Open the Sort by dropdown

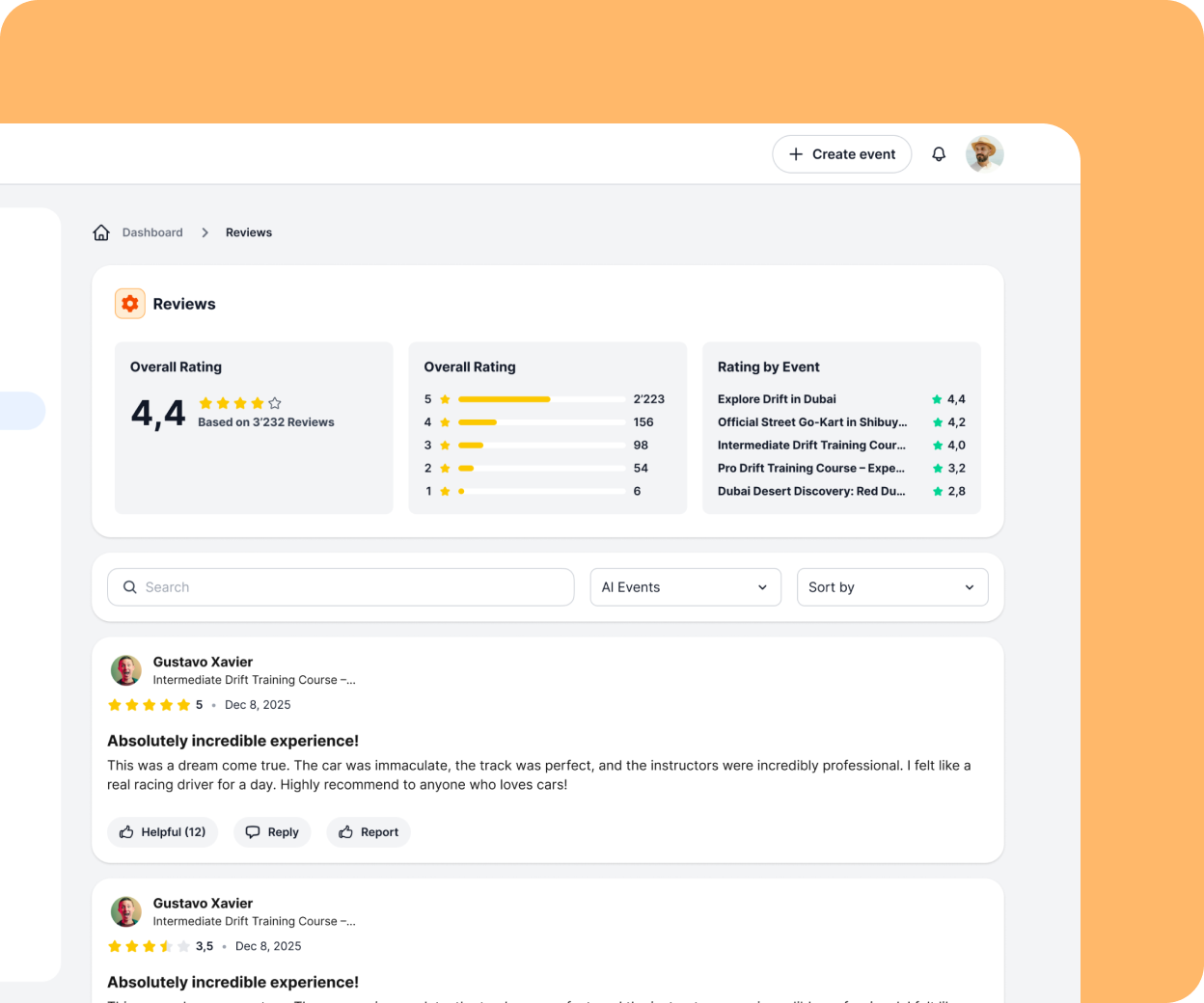click(891, 586)
